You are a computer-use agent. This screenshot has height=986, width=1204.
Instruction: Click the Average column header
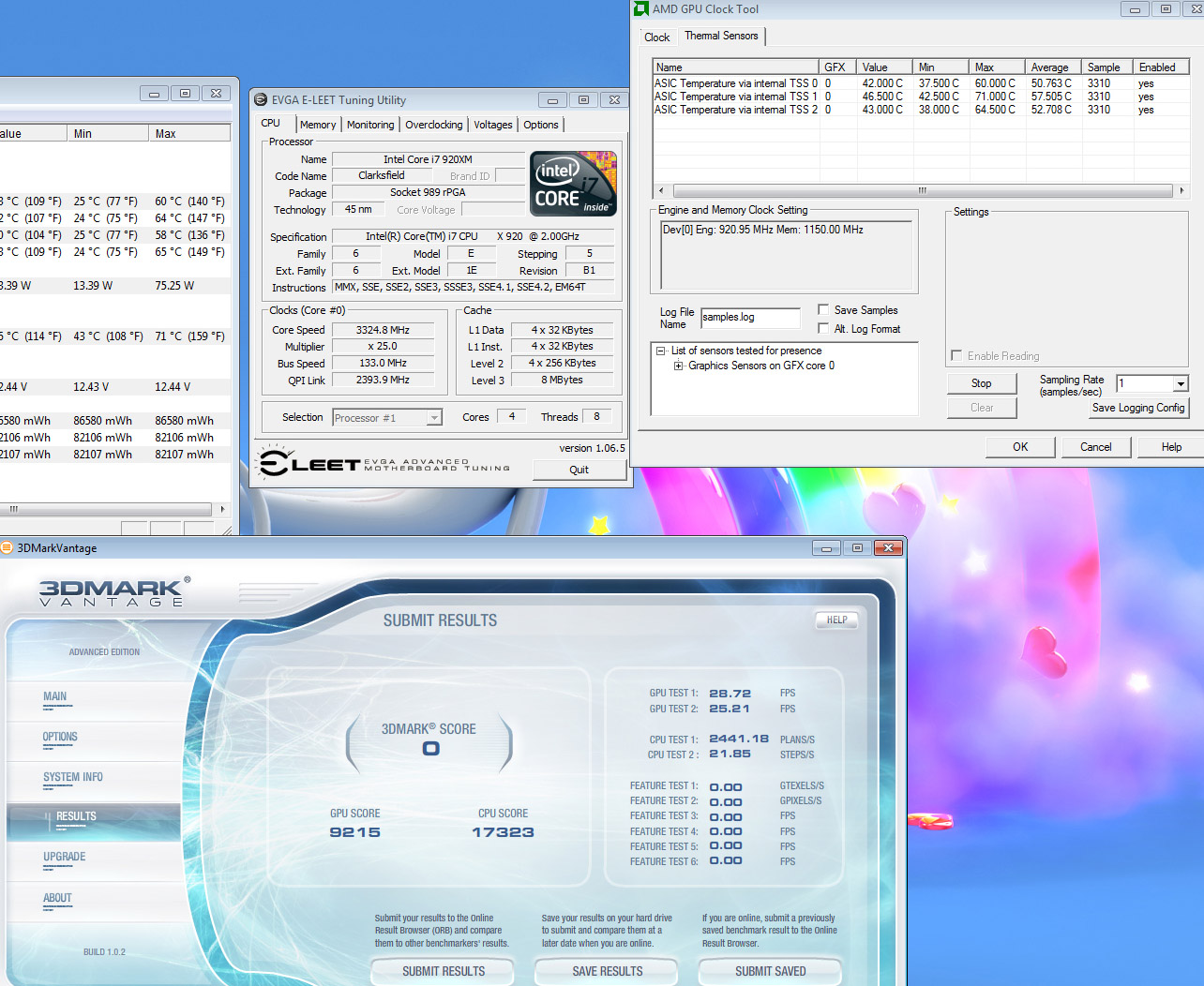pos(1055,67)
